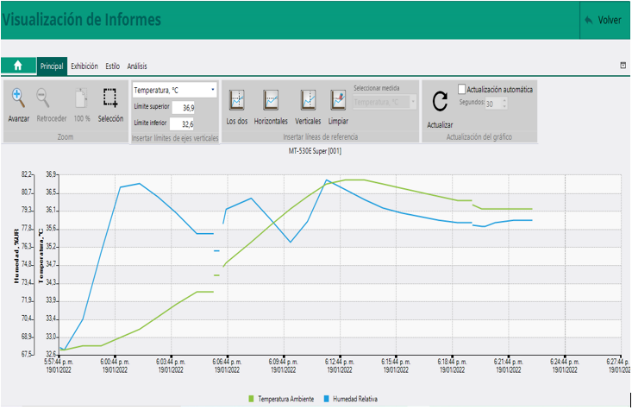Select the Principal tab
This screenshot has width=632, height=410.
click(52, 66)
